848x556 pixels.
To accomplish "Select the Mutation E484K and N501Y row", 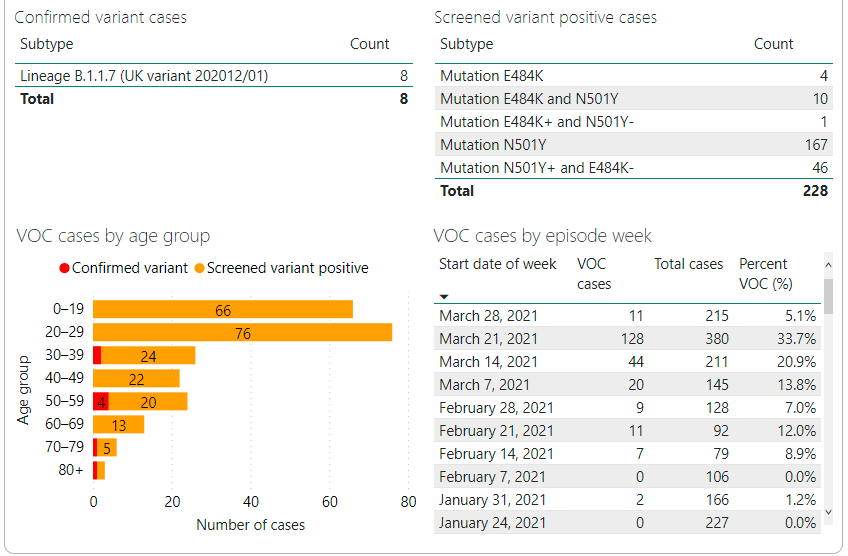I will (x=634, y=98).
